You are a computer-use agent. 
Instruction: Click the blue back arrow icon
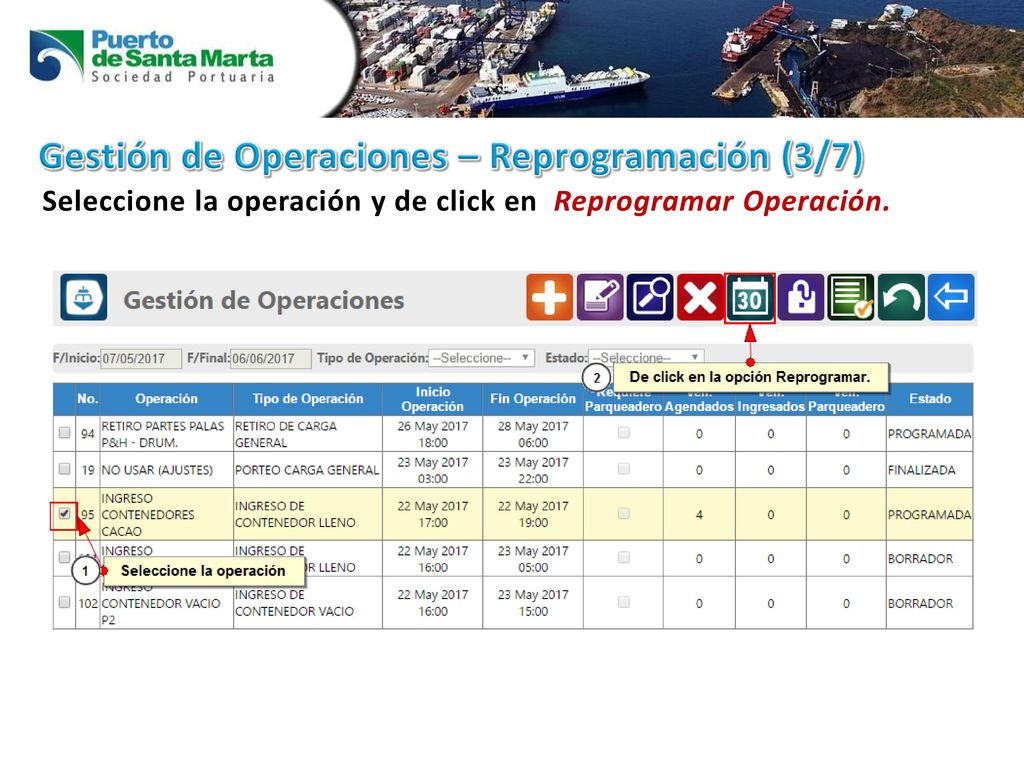951,298
